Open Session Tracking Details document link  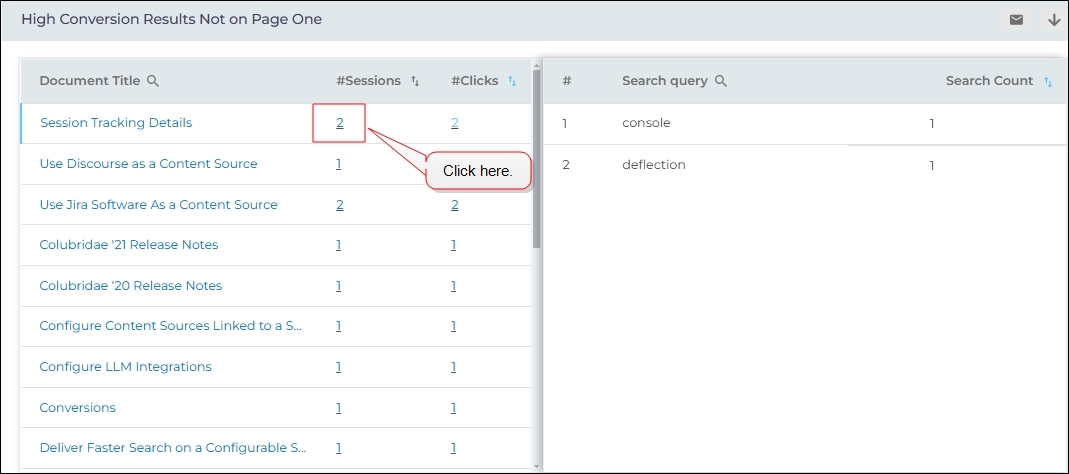(x=116, y=123)
